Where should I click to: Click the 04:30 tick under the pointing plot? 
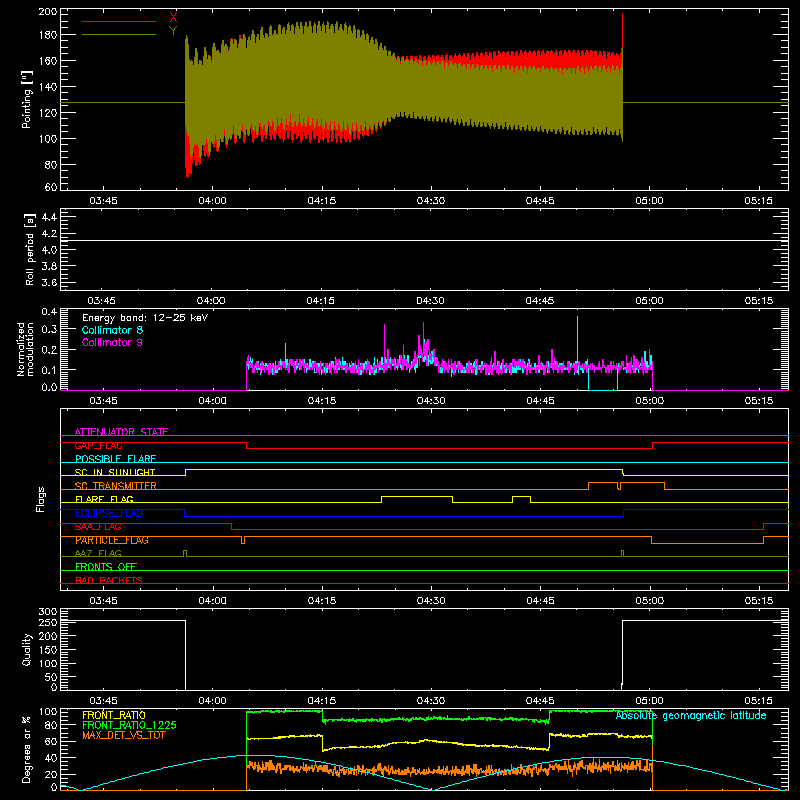(431, 201)
